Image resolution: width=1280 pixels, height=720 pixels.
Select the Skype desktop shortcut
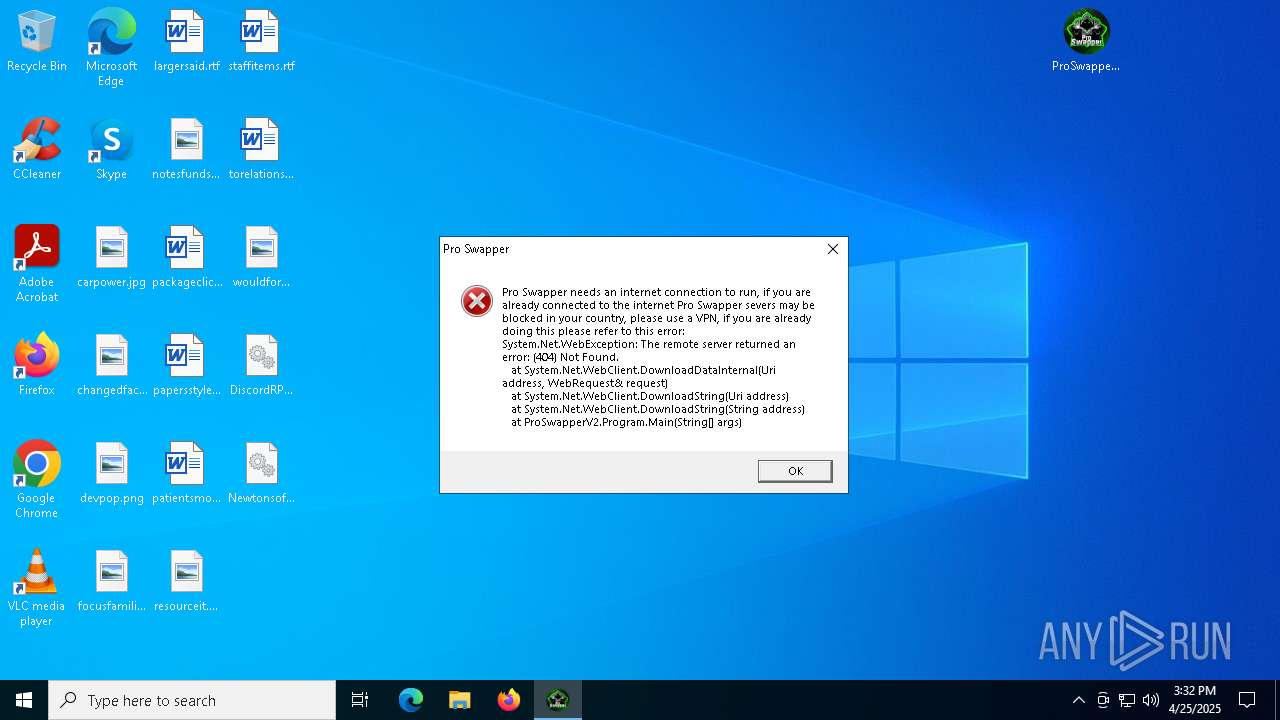point(111,149)
